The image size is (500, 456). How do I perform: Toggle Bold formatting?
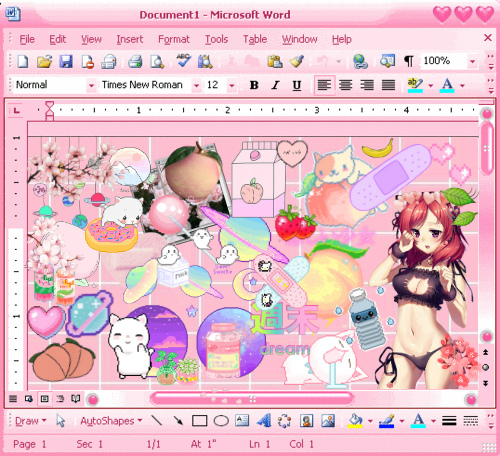coord(254,85)
